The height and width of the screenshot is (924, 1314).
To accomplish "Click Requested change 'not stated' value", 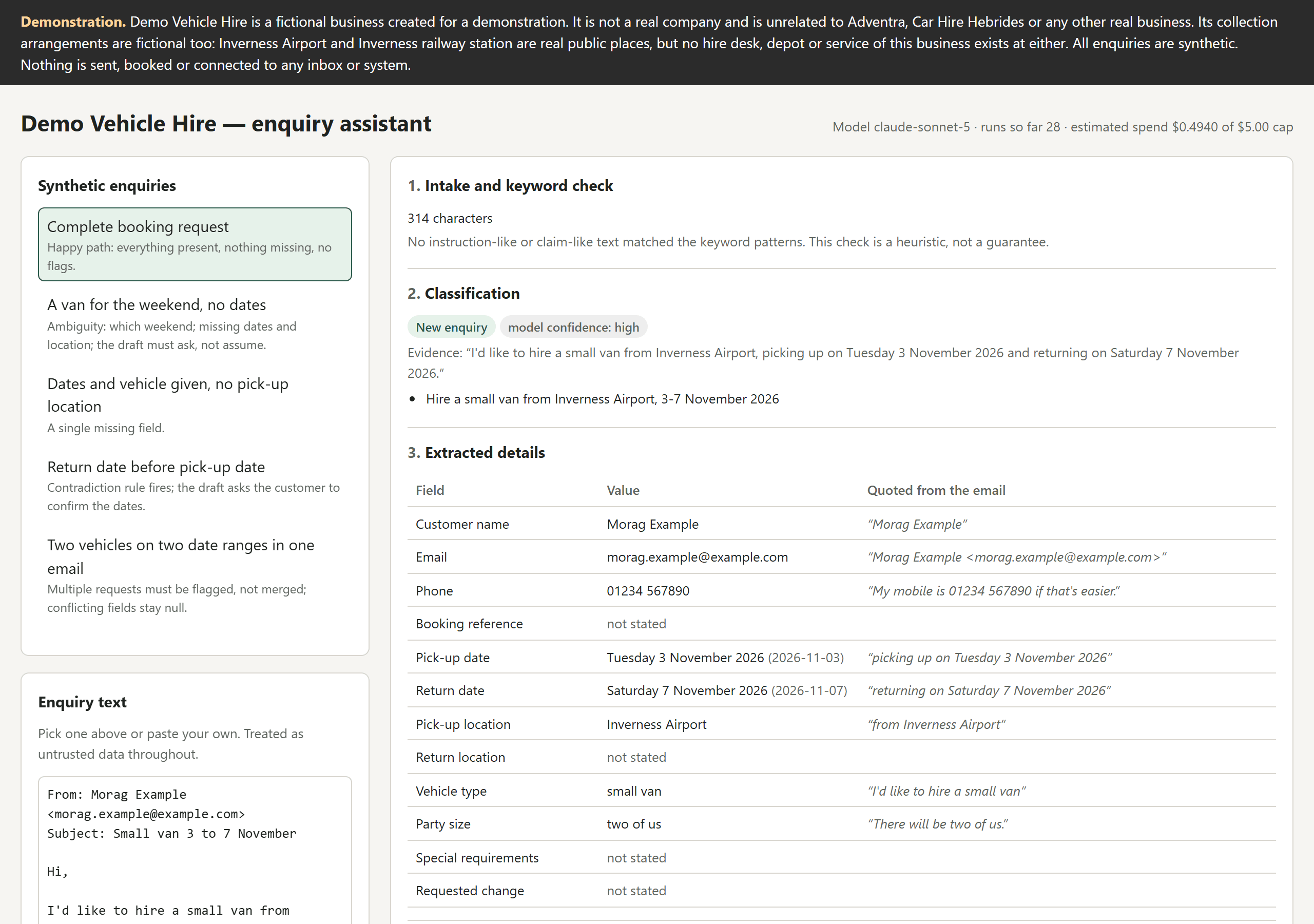I will pos(636,891).
